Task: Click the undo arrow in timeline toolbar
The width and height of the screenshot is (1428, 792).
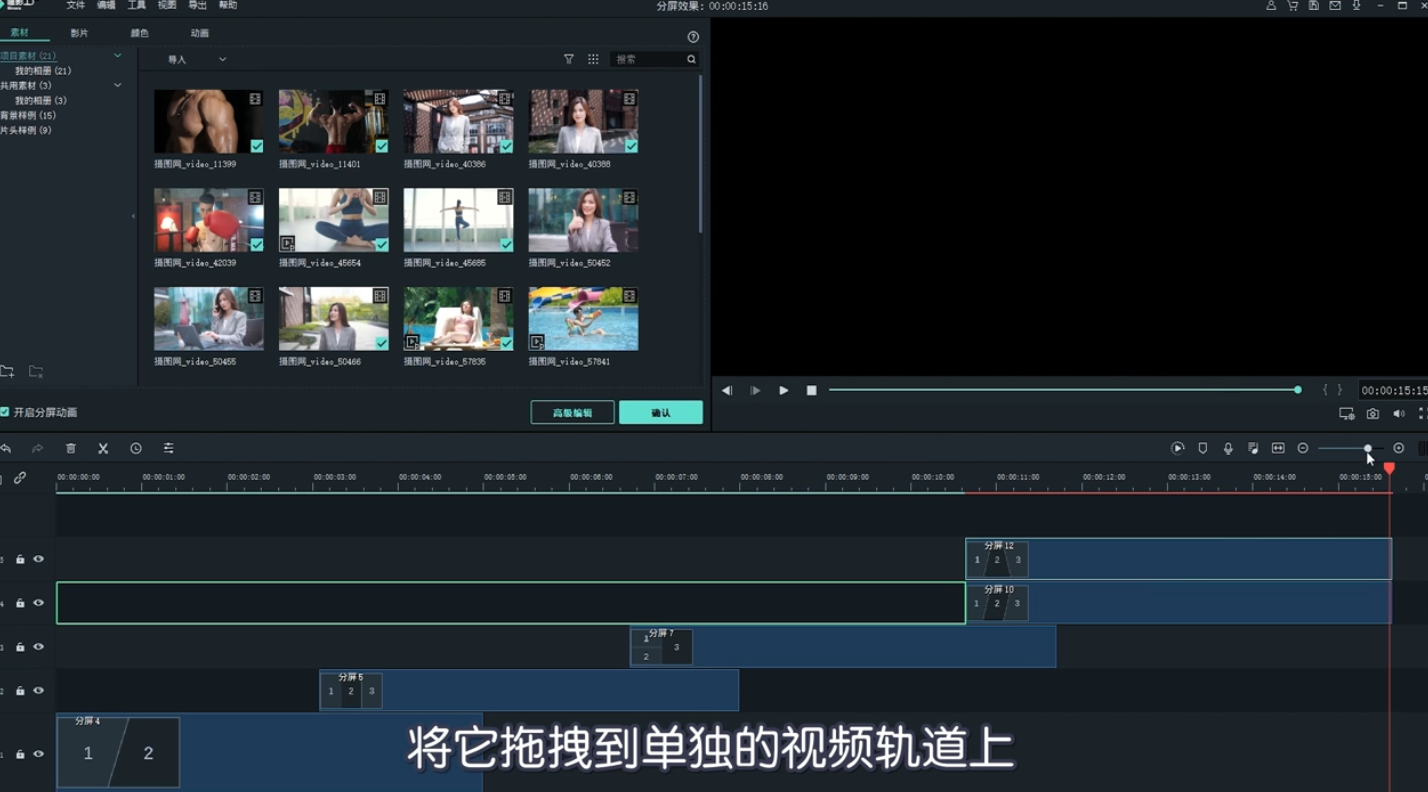Action: [6, 449]
